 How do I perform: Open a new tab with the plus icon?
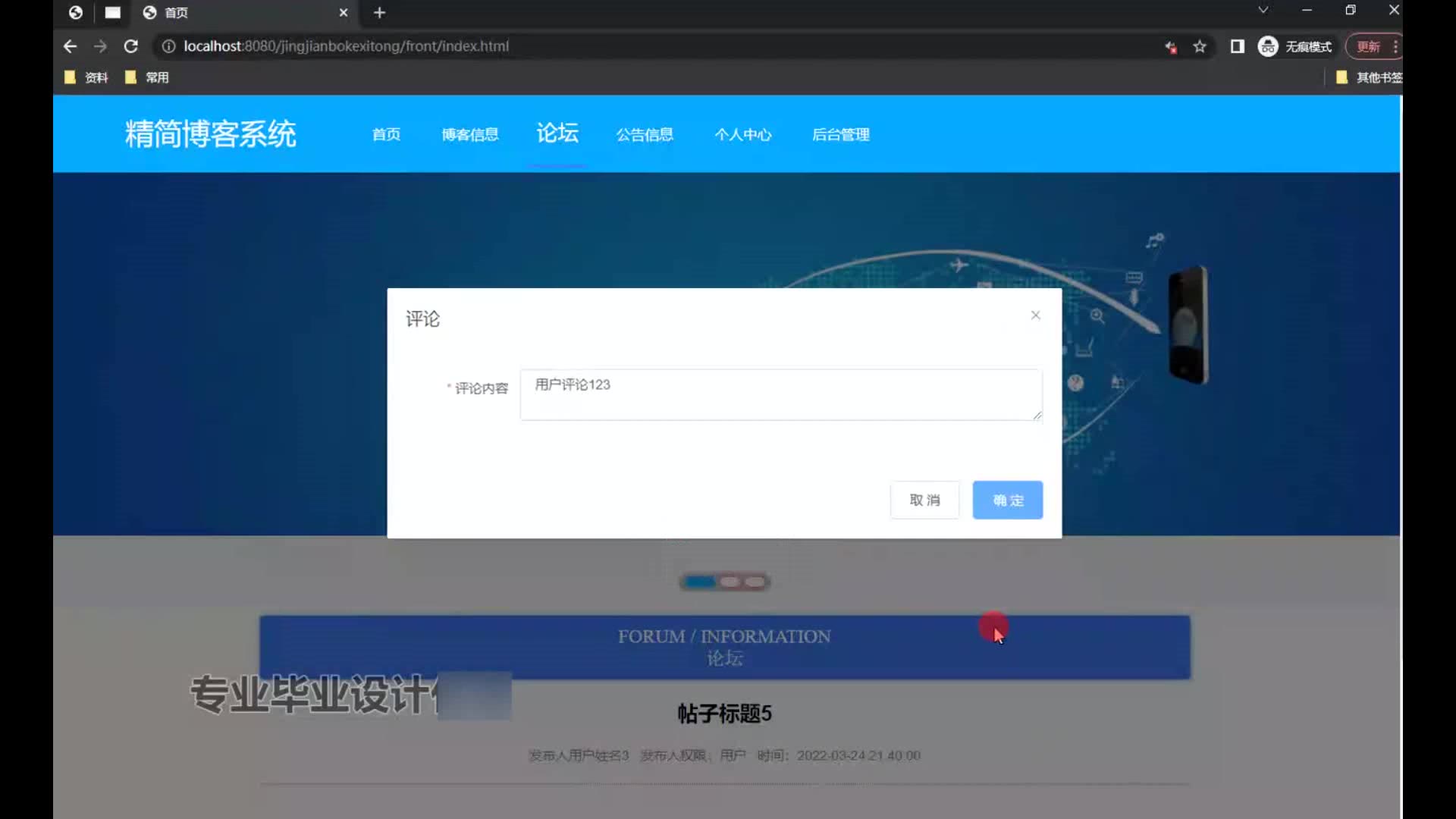[x=380, y=13]
